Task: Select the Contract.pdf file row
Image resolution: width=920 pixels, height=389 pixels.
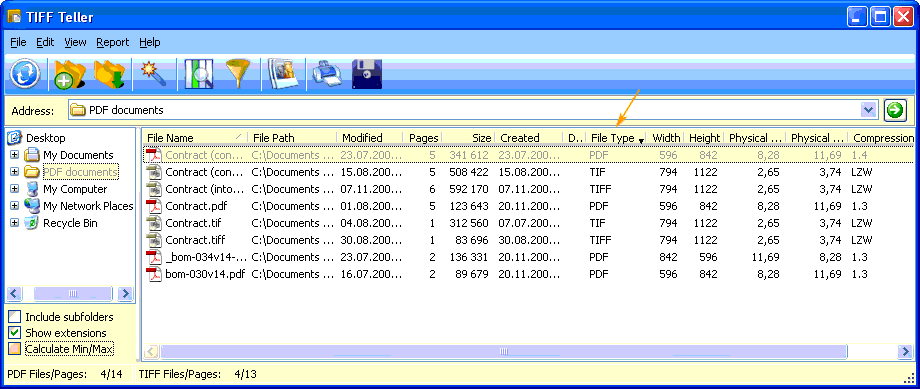Action: [529, 207]
